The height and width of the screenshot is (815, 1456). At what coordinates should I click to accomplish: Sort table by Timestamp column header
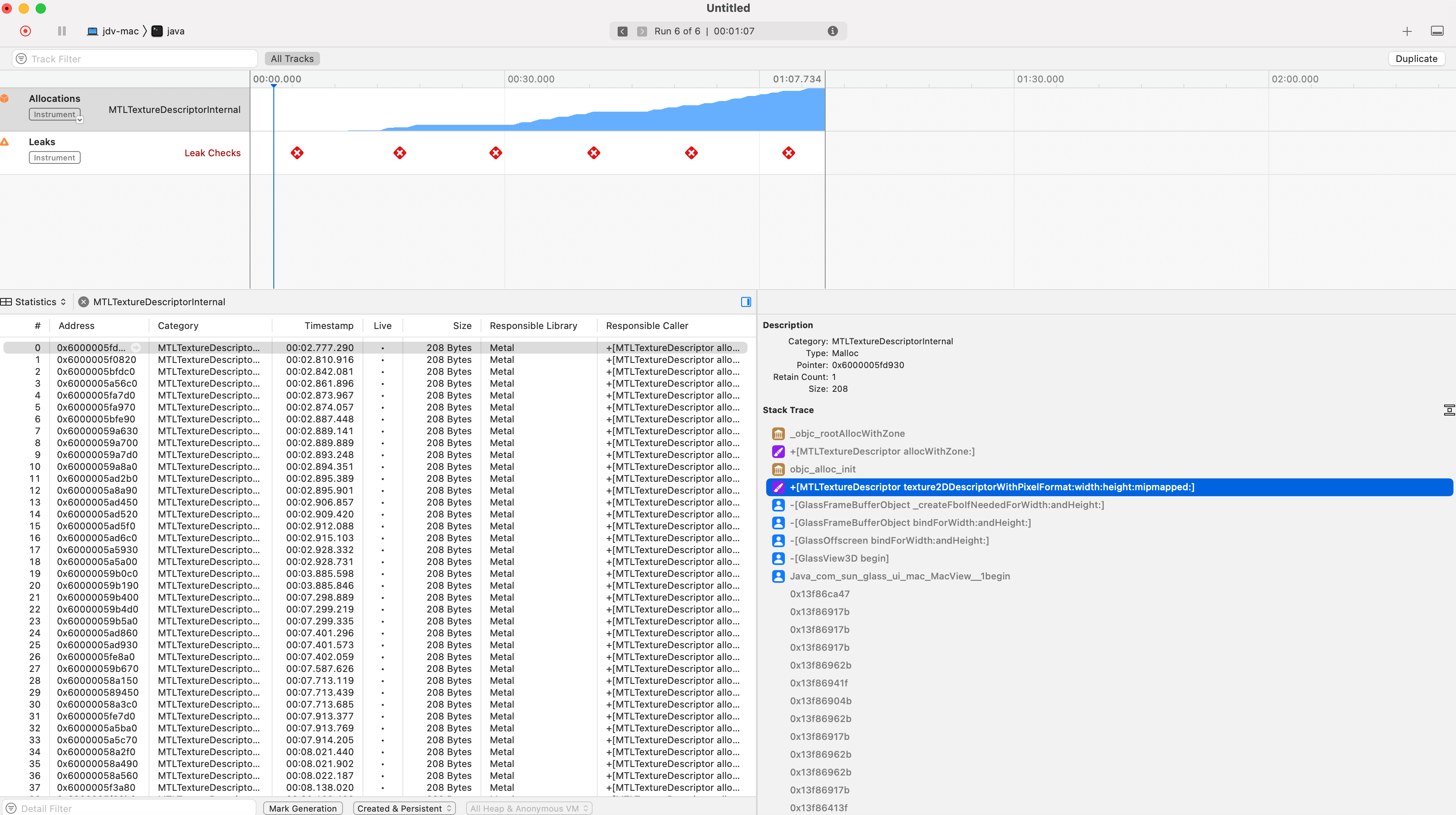tap(329, 326)
